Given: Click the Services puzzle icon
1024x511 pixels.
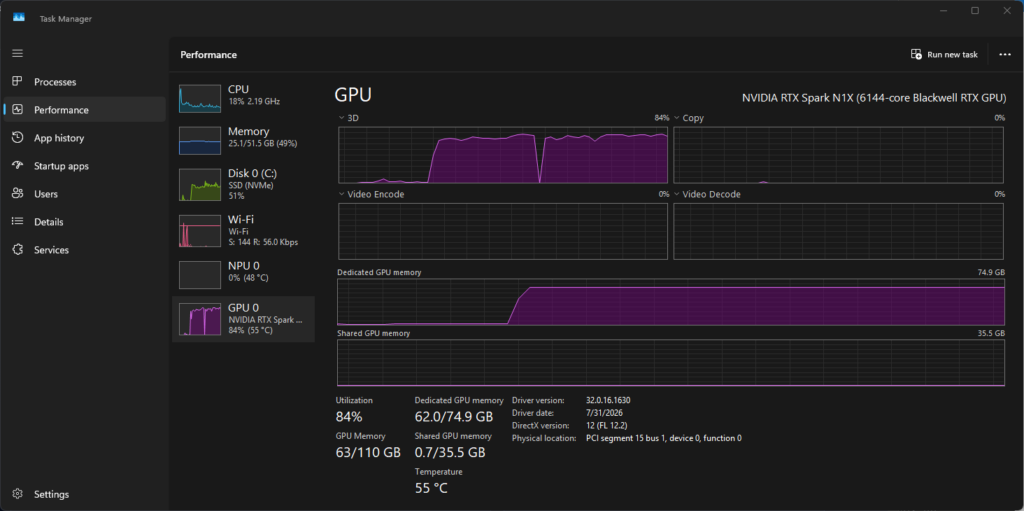Looking at the screenshot, I should pos(18,250).
